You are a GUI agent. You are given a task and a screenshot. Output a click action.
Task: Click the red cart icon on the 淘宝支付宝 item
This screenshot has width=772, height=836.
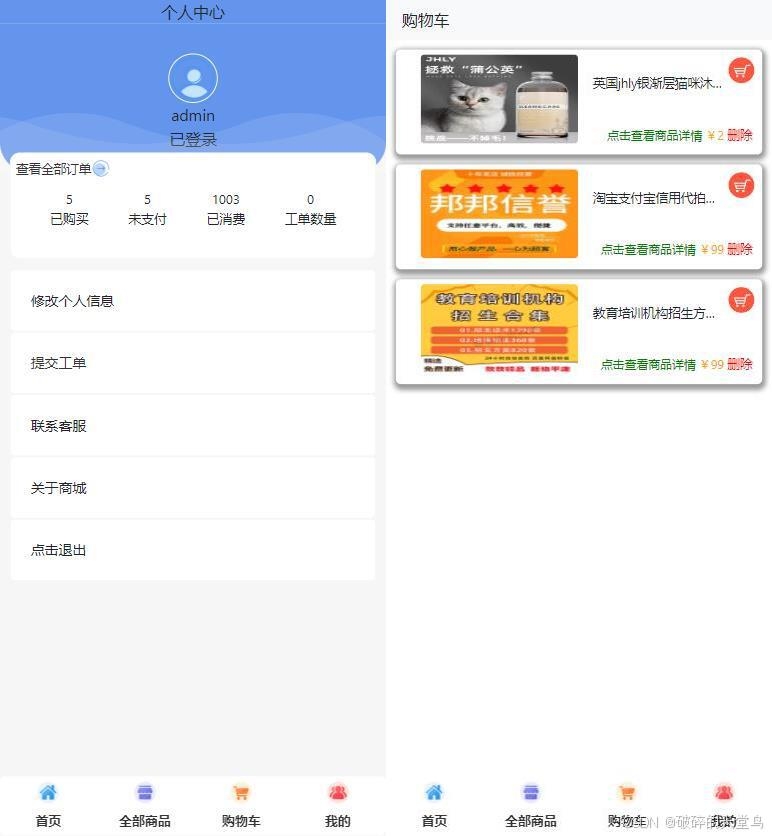coord(741,186)
